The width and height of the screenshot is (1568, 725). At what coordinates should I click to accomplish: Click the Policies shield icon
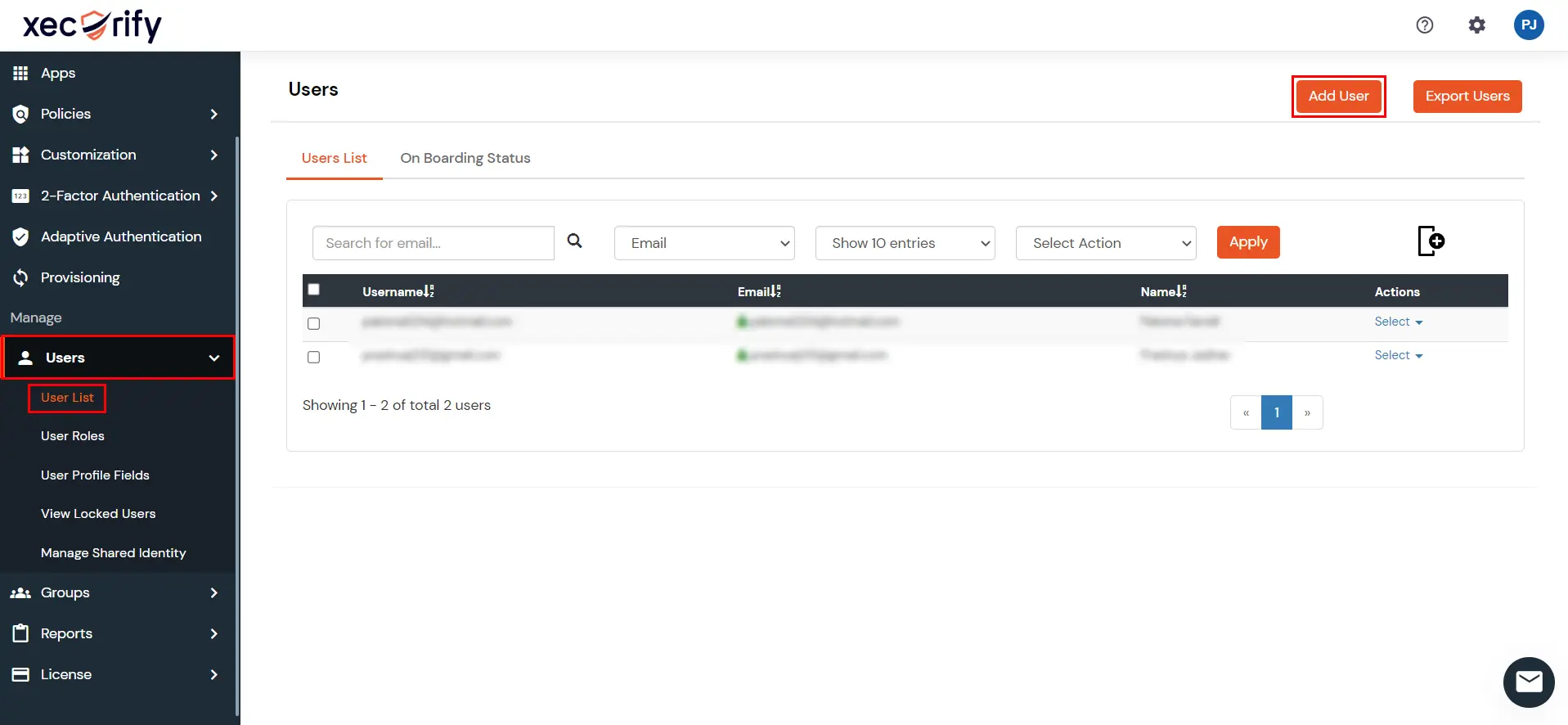pos(20,114)
